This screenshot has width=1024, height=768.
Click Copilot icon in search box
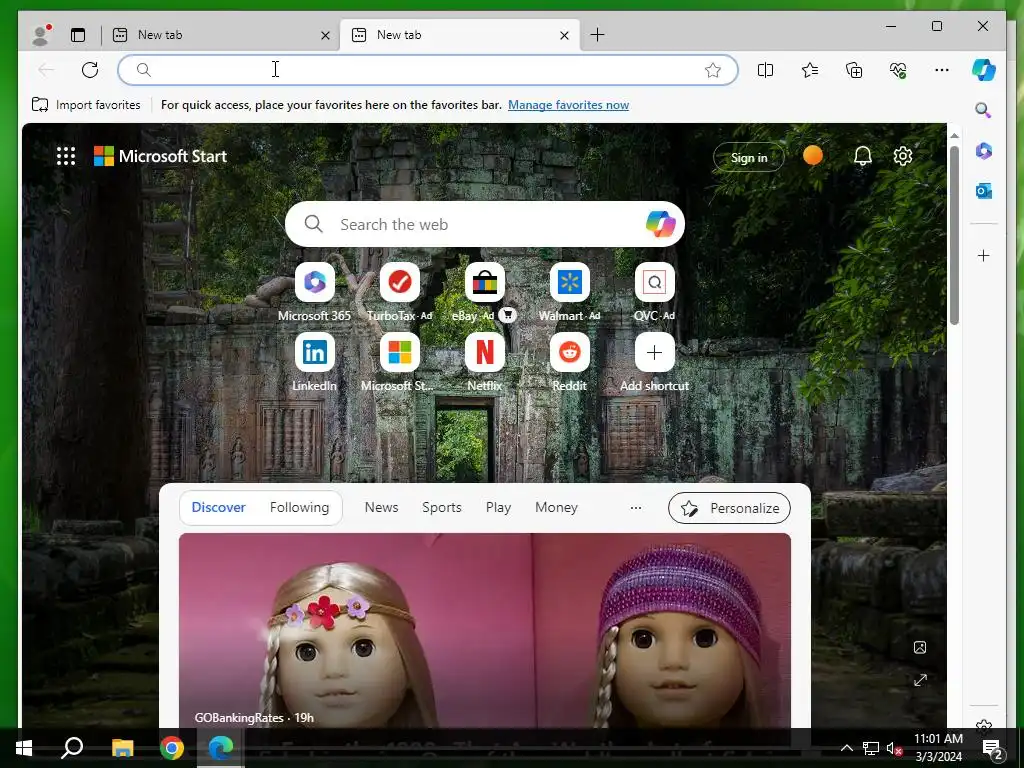660,224
